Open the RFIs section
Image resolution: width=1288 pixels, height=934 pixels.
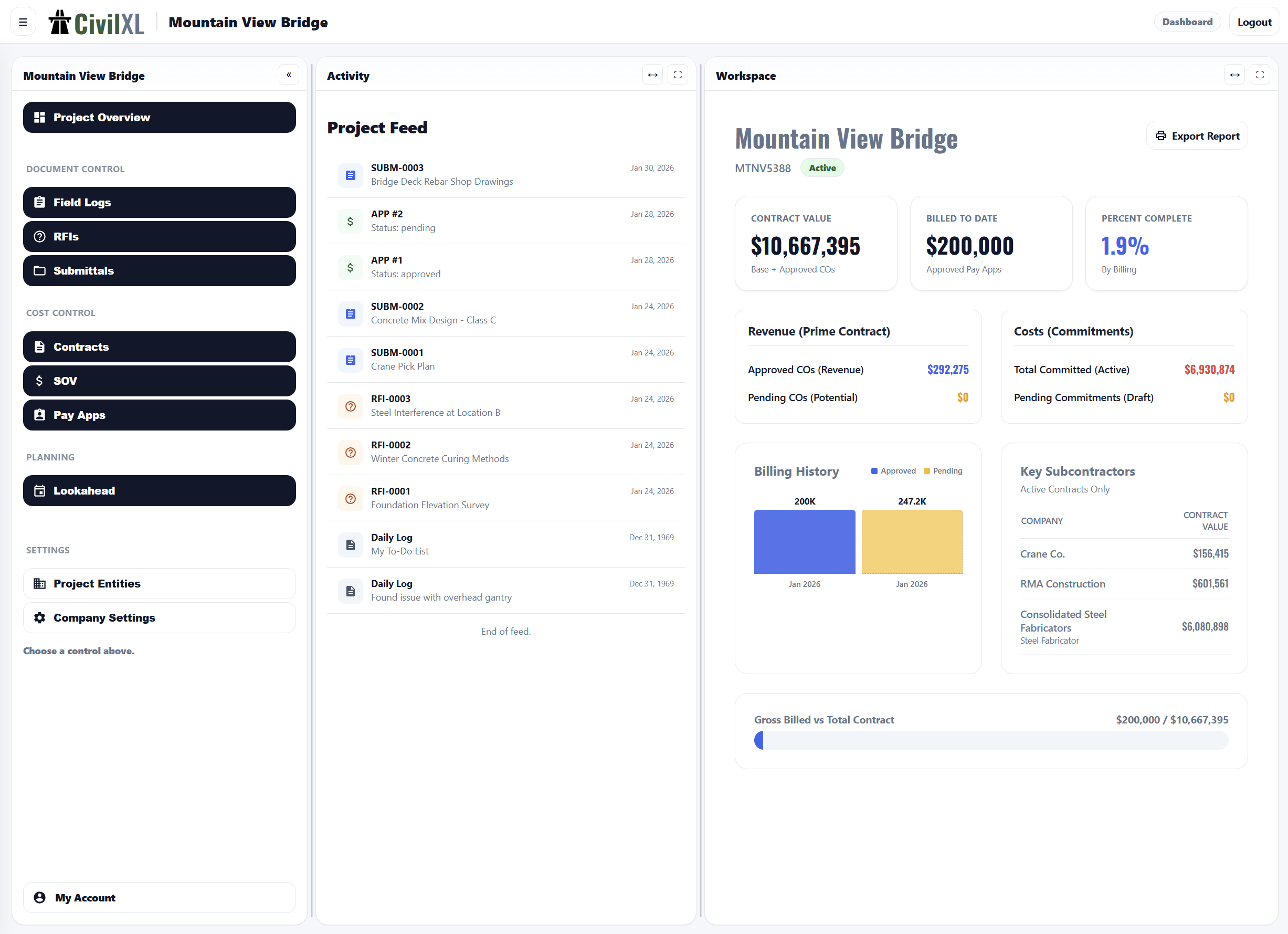(159, 236)
